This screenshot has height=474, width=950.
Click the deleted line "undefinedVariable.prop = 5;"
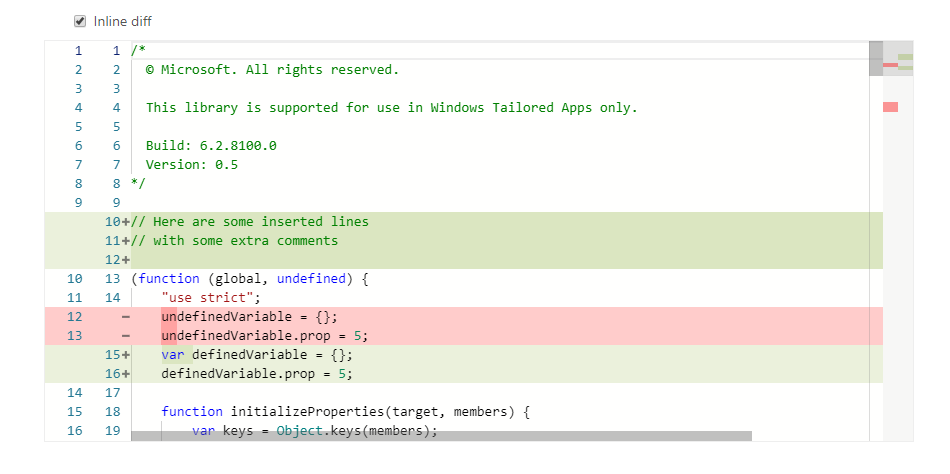264,336
